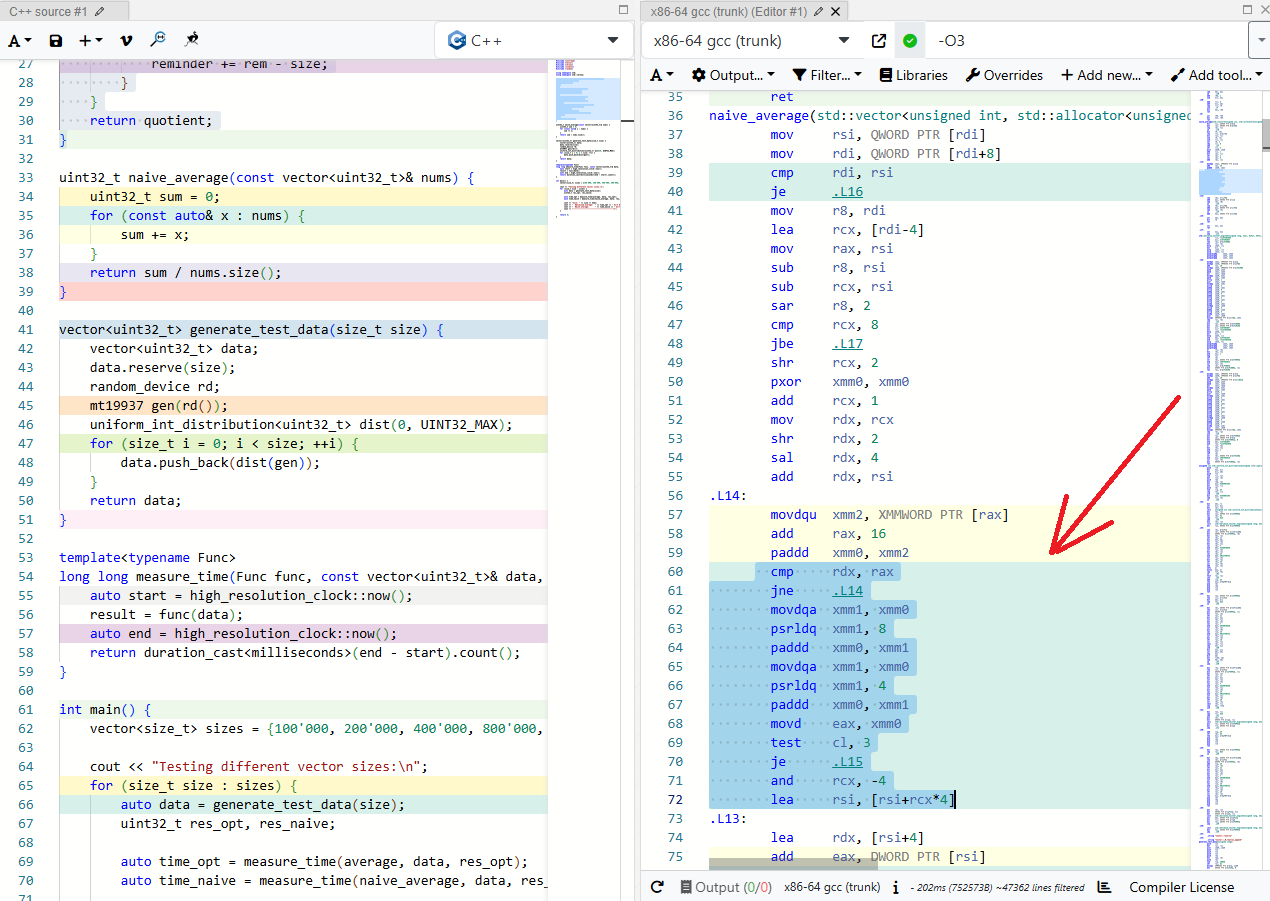This screenshot has height=901, width=1270.
Task: Click the recompile refresh icon
Action: (x=657, y=887)
